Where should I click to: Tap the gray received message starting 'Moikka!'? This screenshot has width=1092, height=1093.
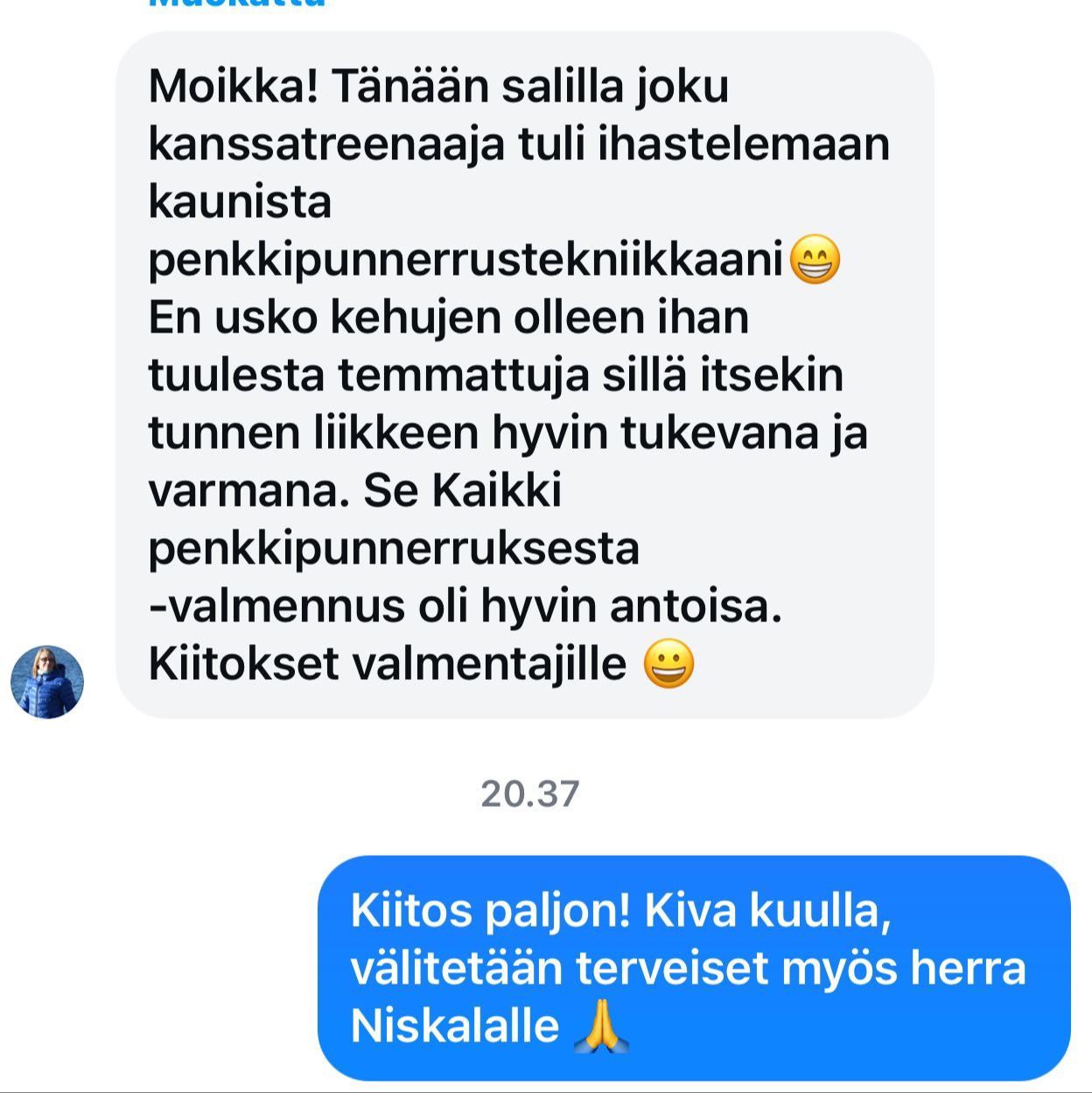click(x=525, y=375)
